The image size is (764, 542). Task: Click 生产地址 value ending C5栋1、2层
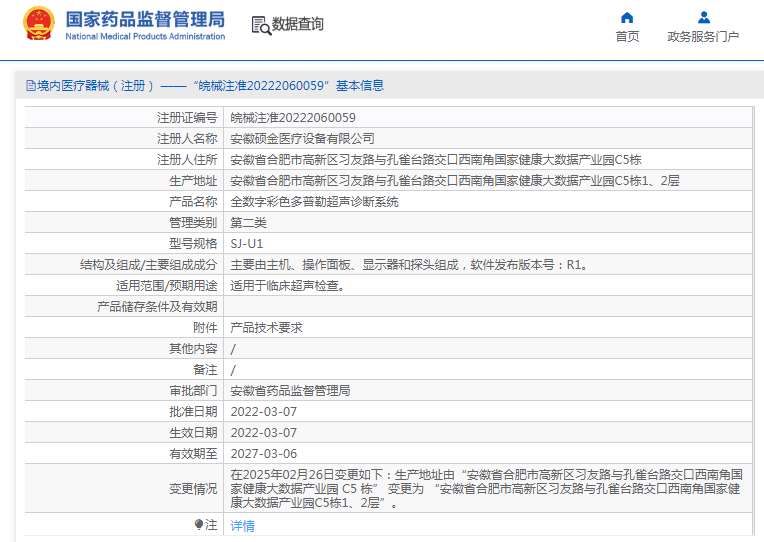[455, 180]
